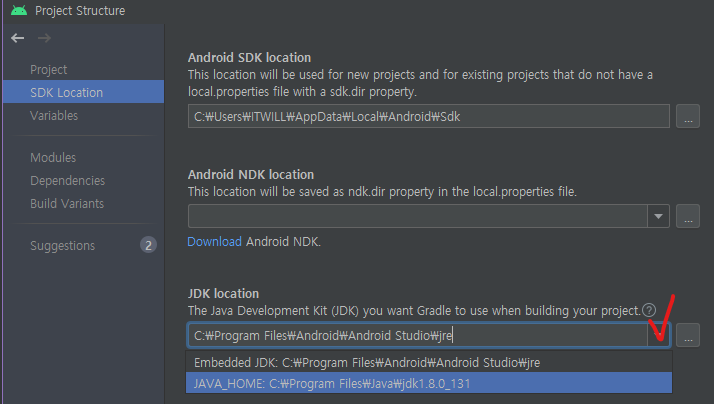Click the 'Android NDK location' heading

pyautogui.click(x=251, y=174)
